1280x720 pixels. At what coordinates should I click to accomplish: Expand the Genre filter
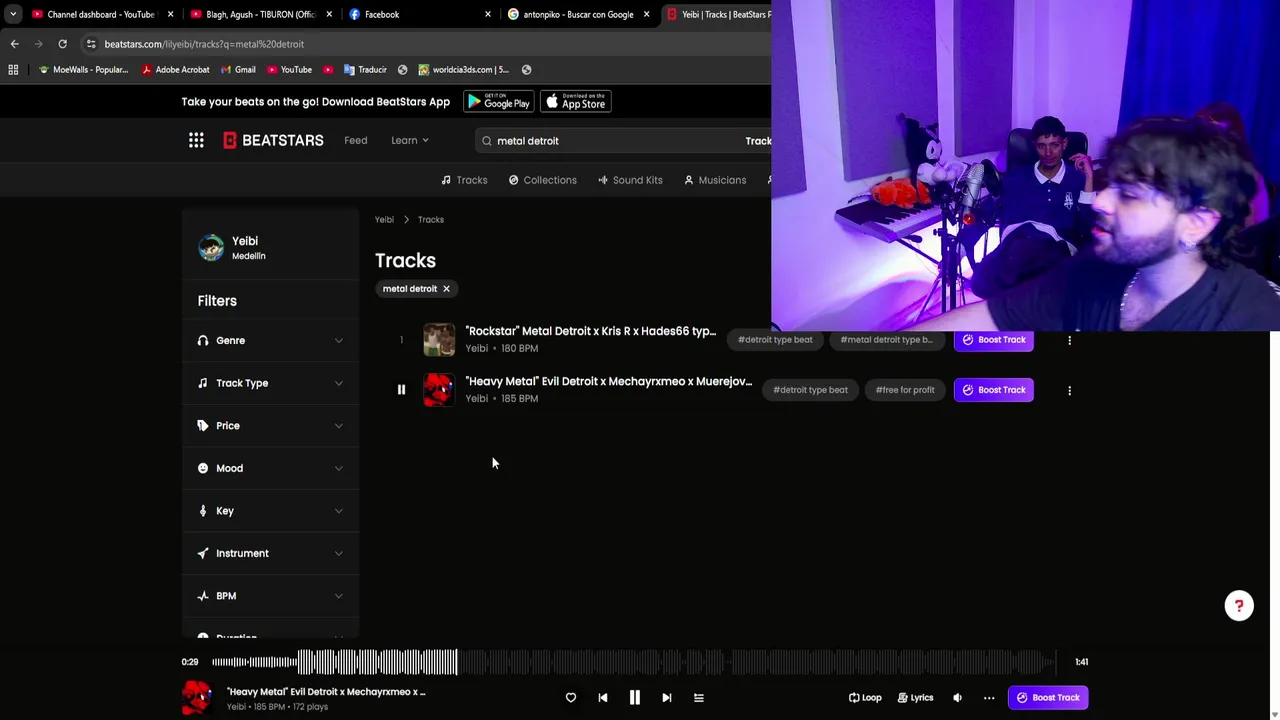pos(270,341)
